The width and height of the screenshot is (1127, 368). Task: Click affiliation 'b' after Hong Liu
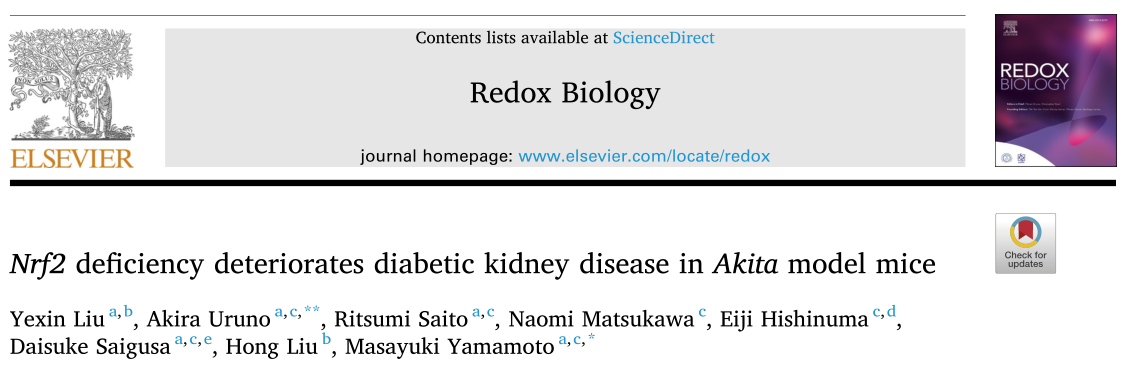326,341
